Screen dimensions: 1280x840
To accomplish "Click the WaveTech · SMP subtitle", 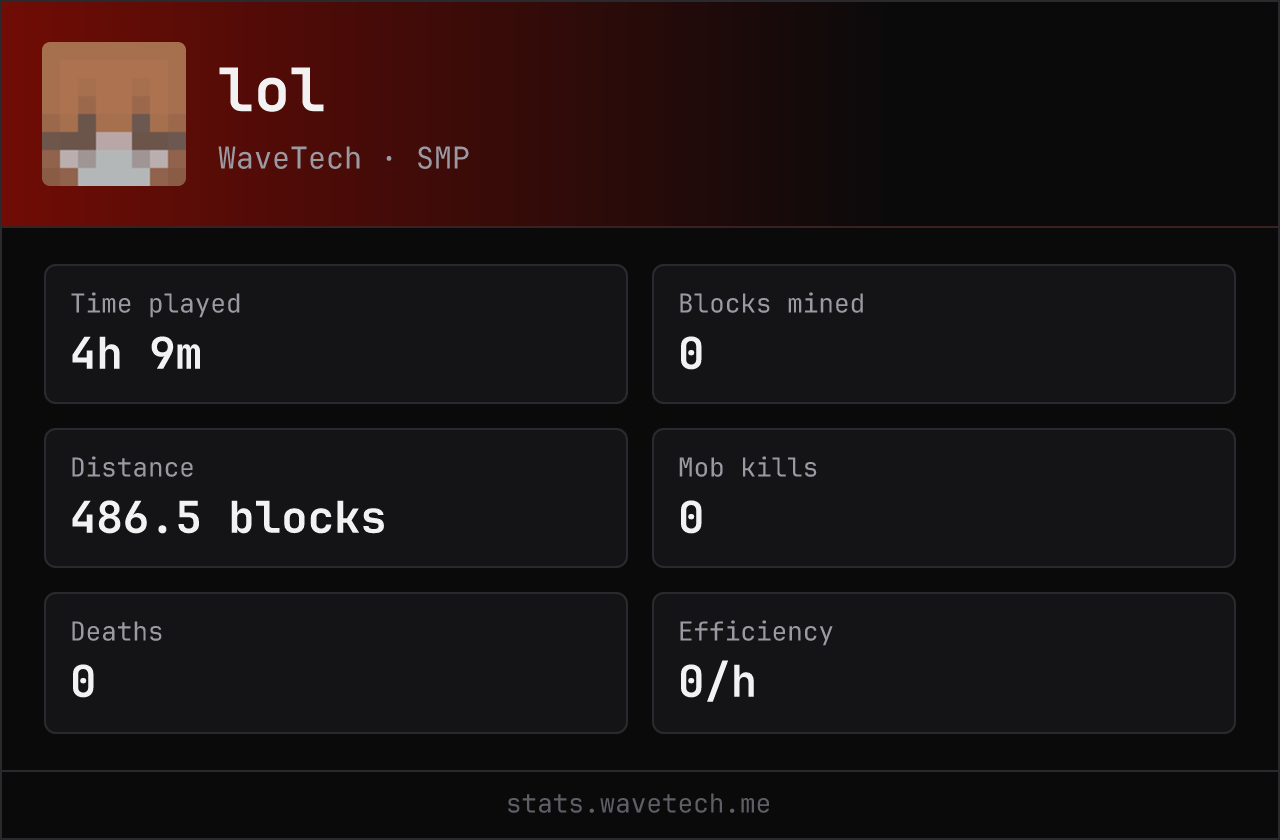I will click(x=344, y=158).
